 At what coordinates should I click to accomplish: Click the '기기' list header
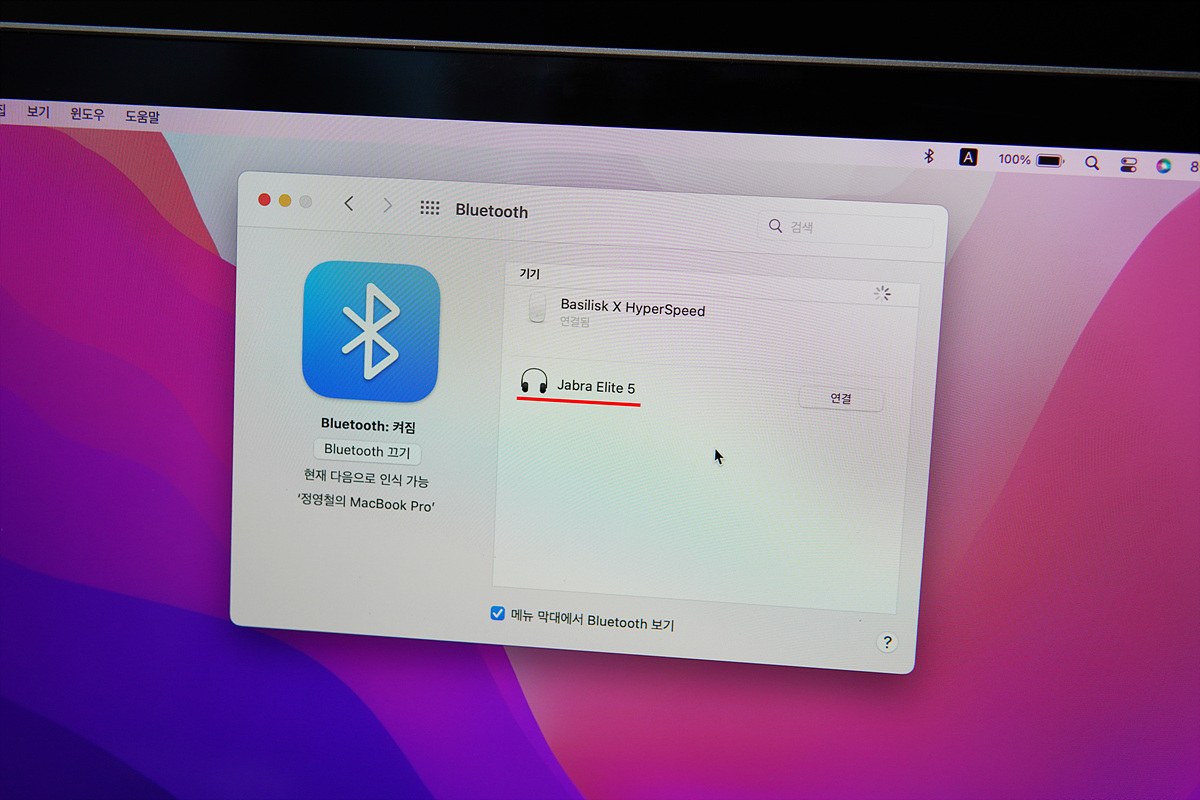click(x=529, y=273)
